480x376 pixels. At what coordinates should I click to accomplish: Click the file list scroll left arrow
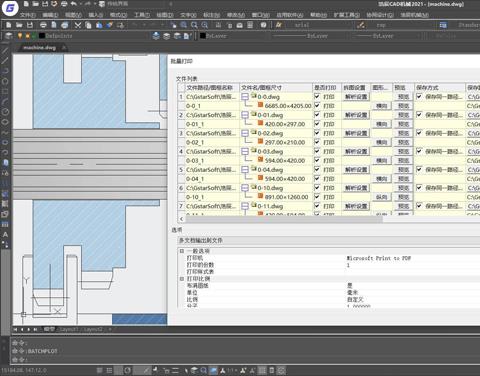(182, 219)
